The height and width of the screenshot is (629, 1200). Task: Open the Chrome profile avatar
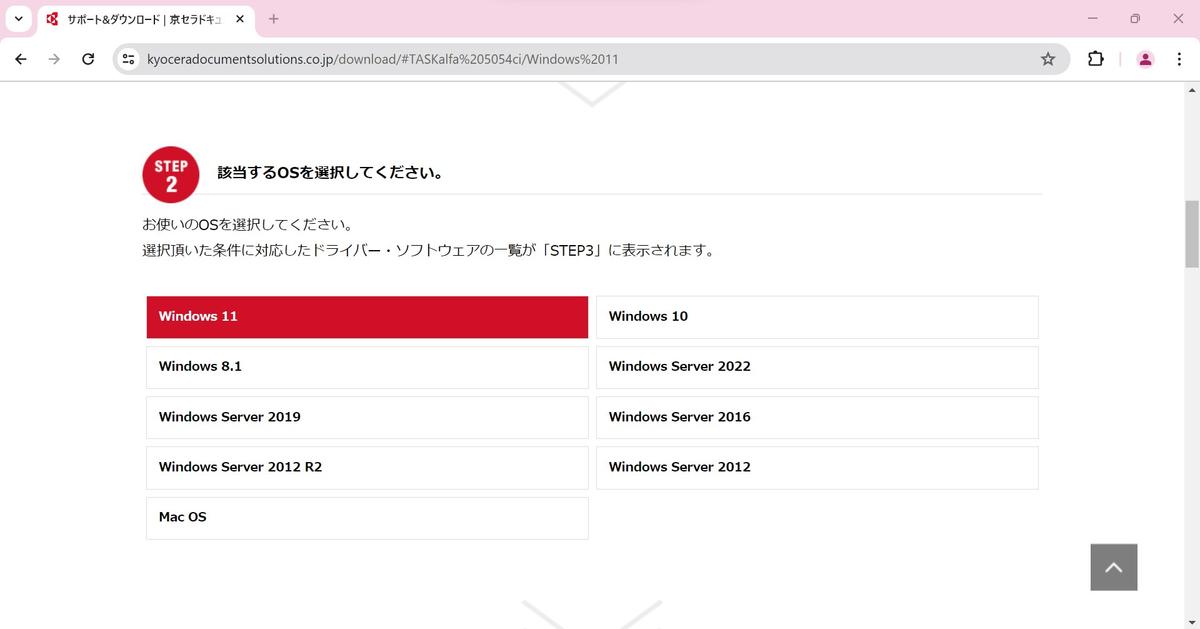[x=1145, y=59]
